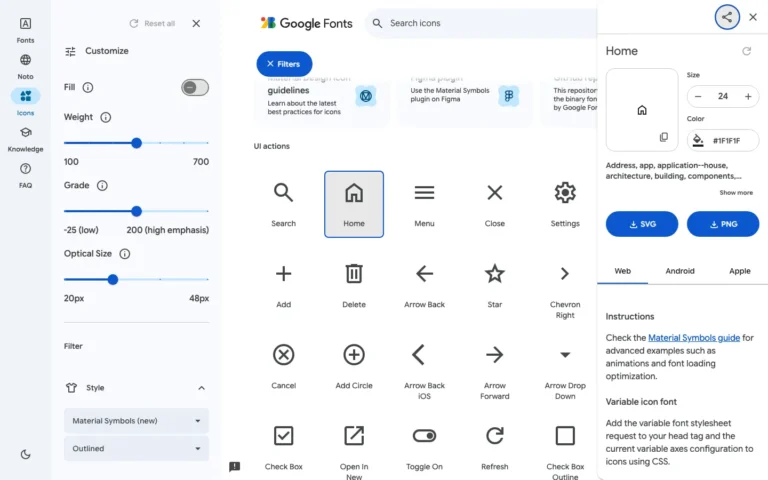Copy the Home icon from preview box
This screenshot has width=768, height=480.
[664, 137]
